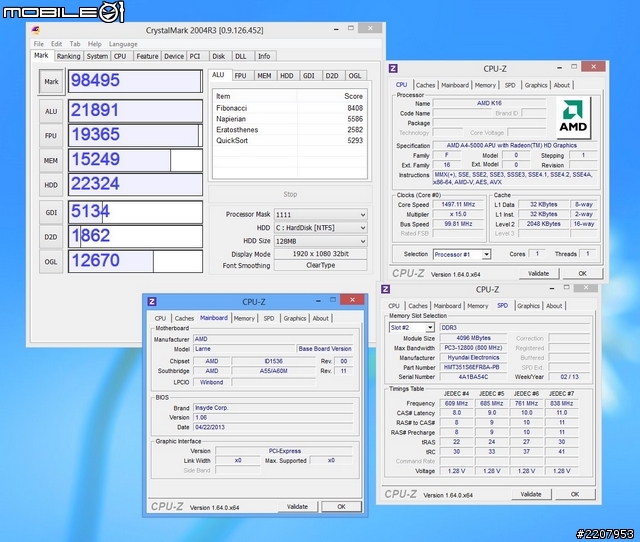Click the AMD A4-5000 APU specification text

click(x=511, y=145)
